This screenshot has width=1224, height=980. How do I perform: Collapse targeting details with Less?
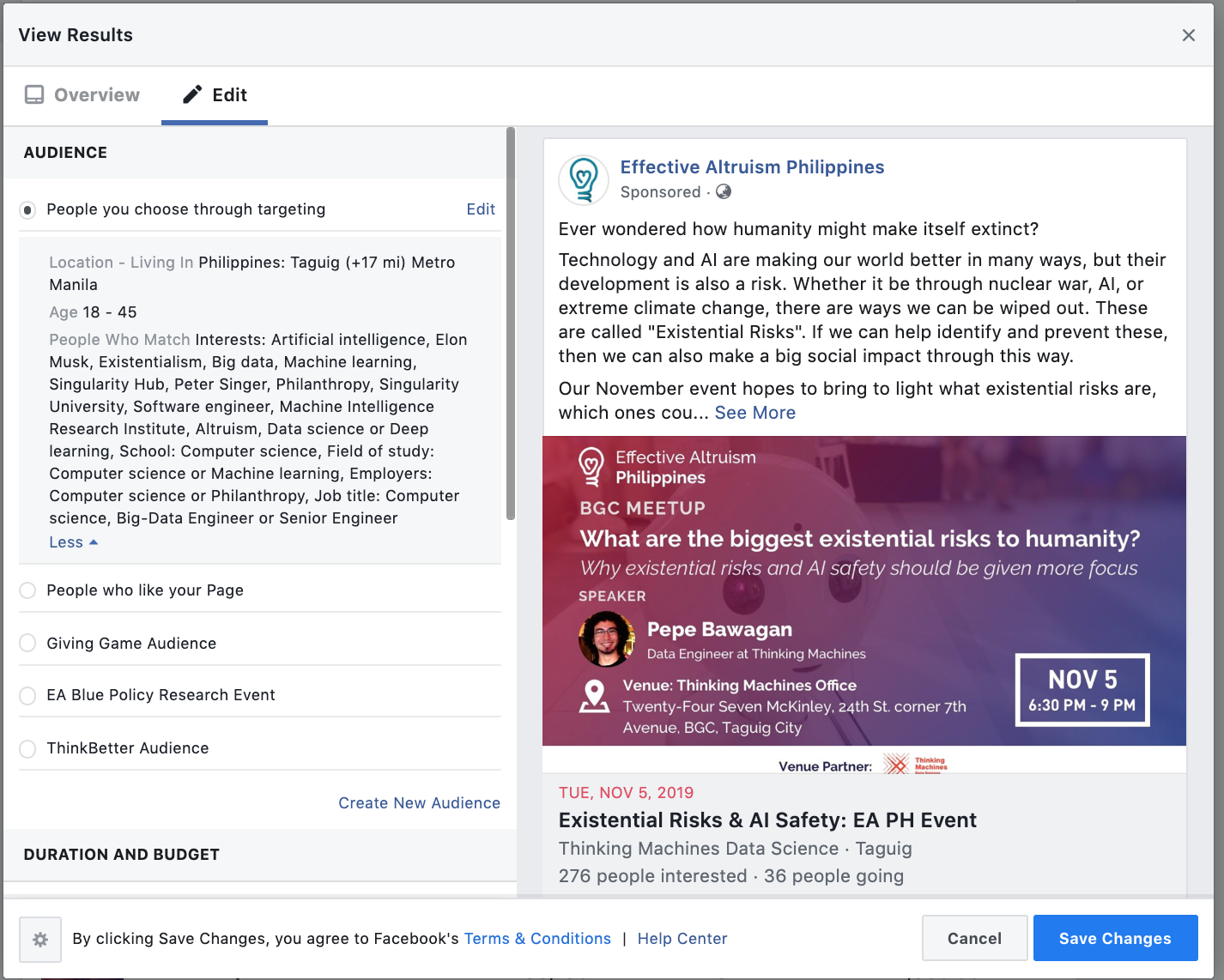[73, 542]
